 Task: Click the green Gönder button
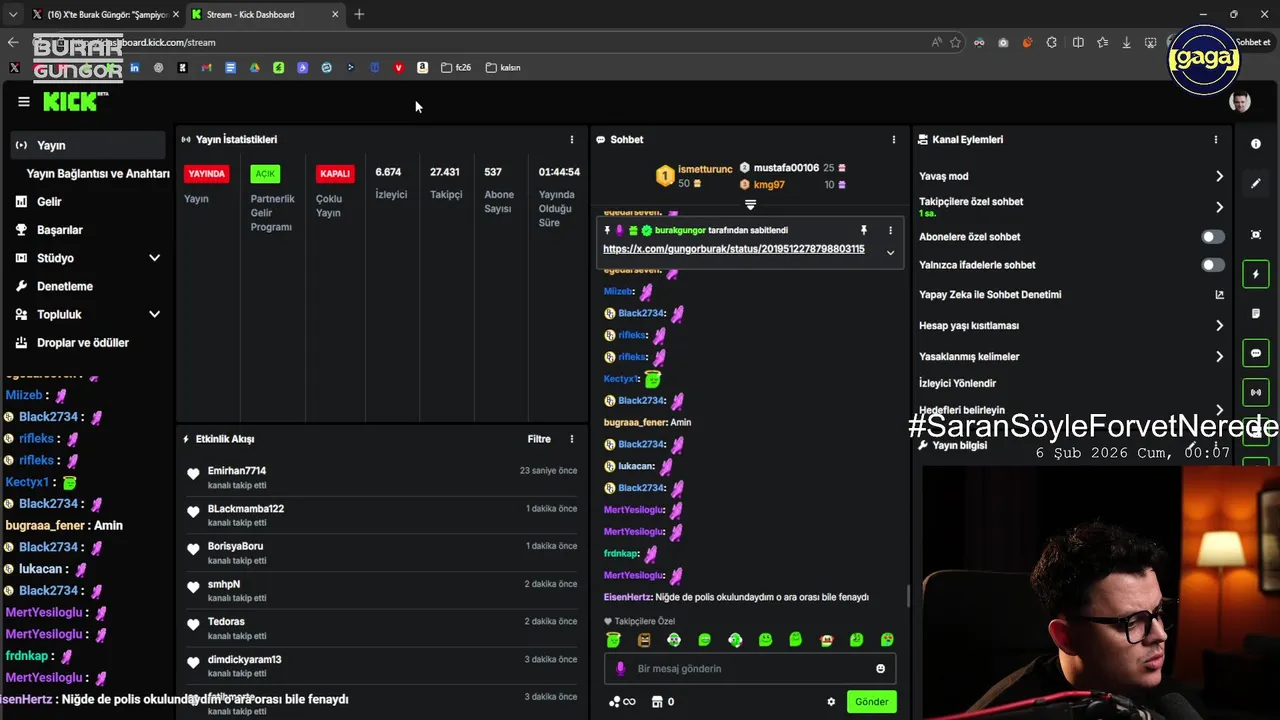[871, 702]
